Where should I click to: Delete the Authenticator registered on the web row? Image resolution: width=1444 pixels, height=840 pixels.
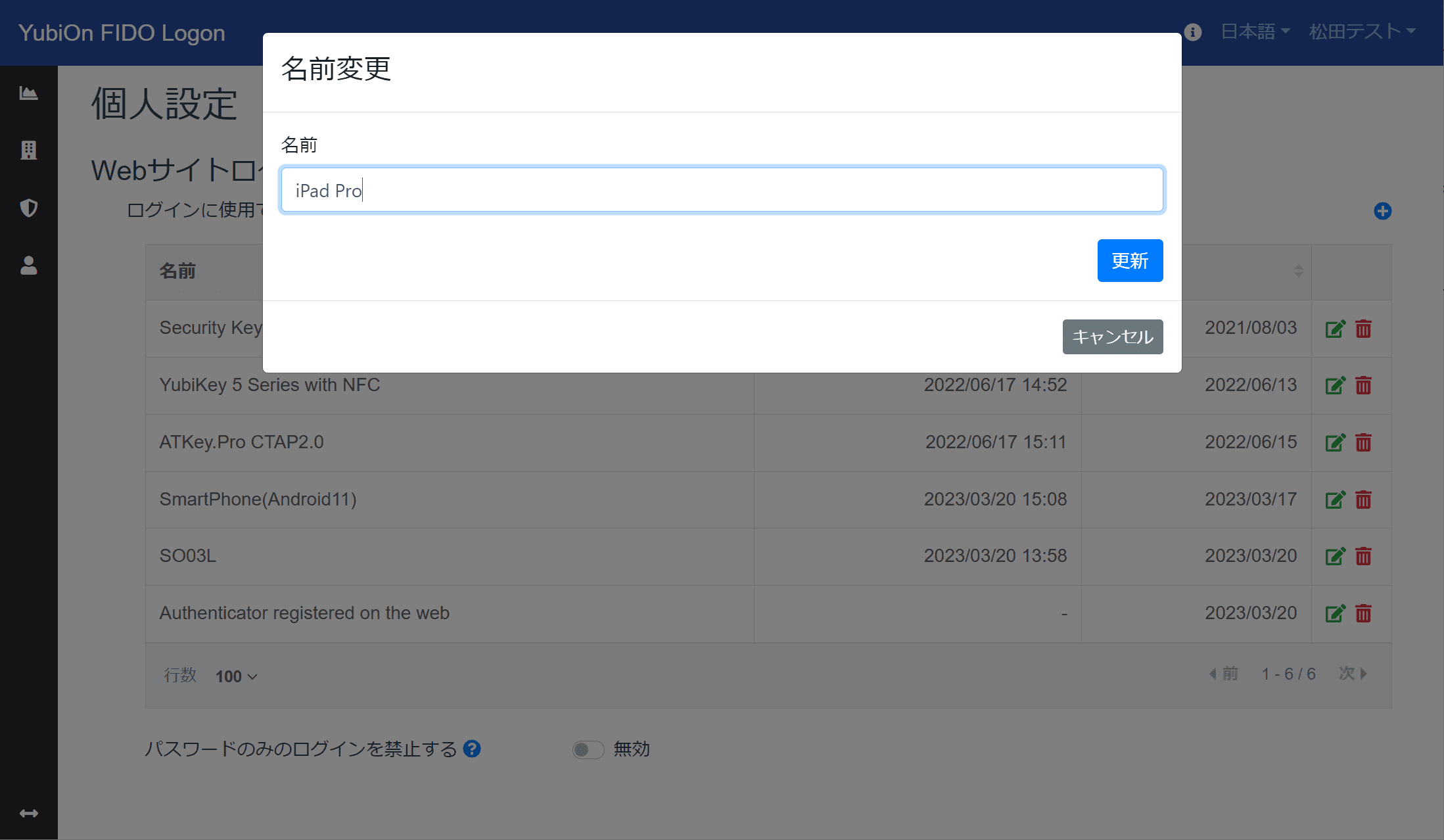point(1364,613)
